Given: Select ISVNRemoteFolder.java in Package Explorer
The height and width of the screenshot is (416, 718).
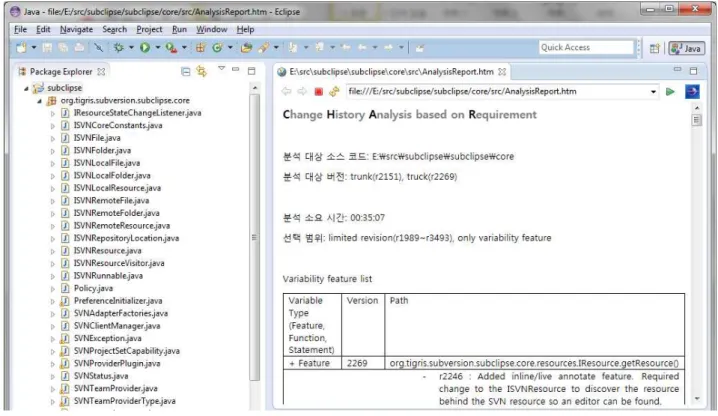Looking at the screenshot, I should click(116, 213).
